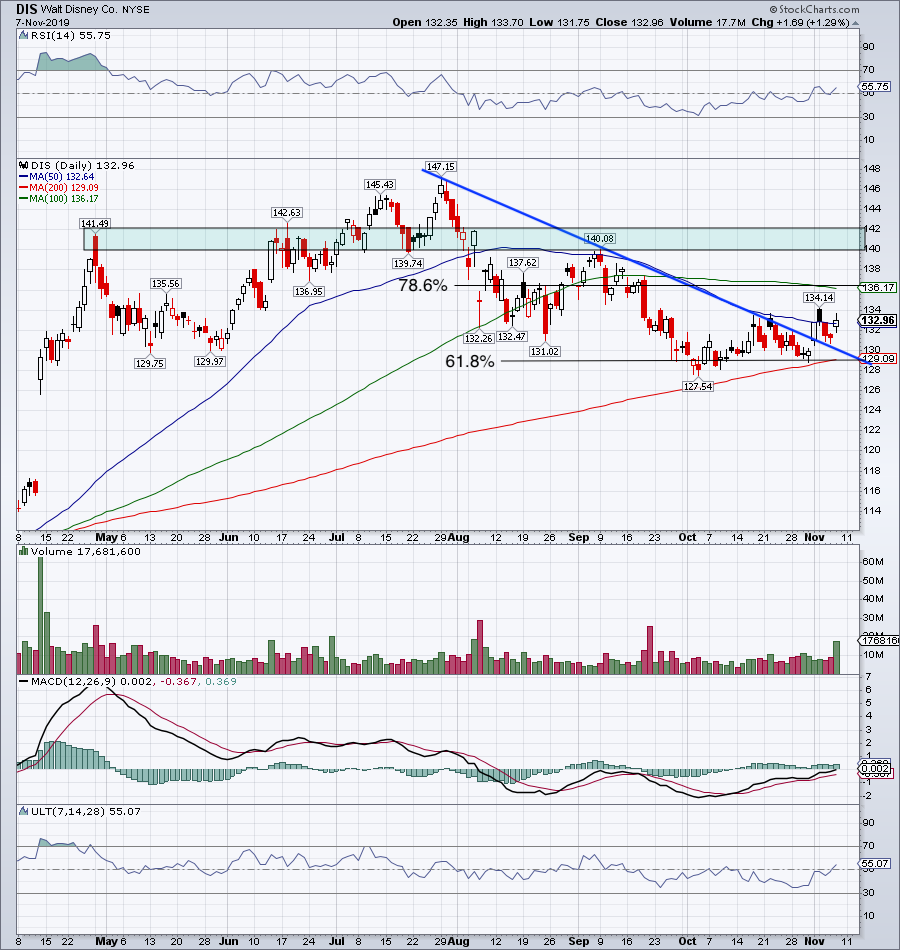Click the 137.62 price label
The width and height of the screenshot is (900, 950).
(x=522, y=263)
